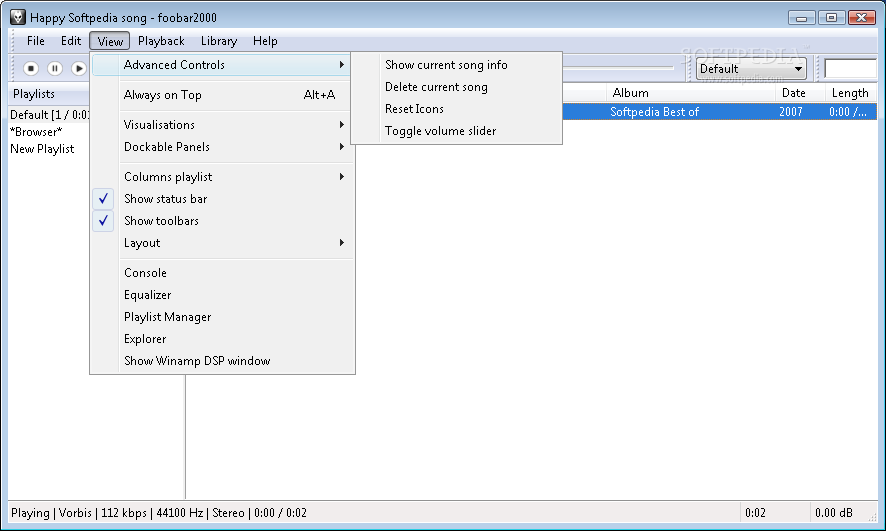Open the File menu
The width and height of the screenshot is (886, 531).
pos(36,41)
